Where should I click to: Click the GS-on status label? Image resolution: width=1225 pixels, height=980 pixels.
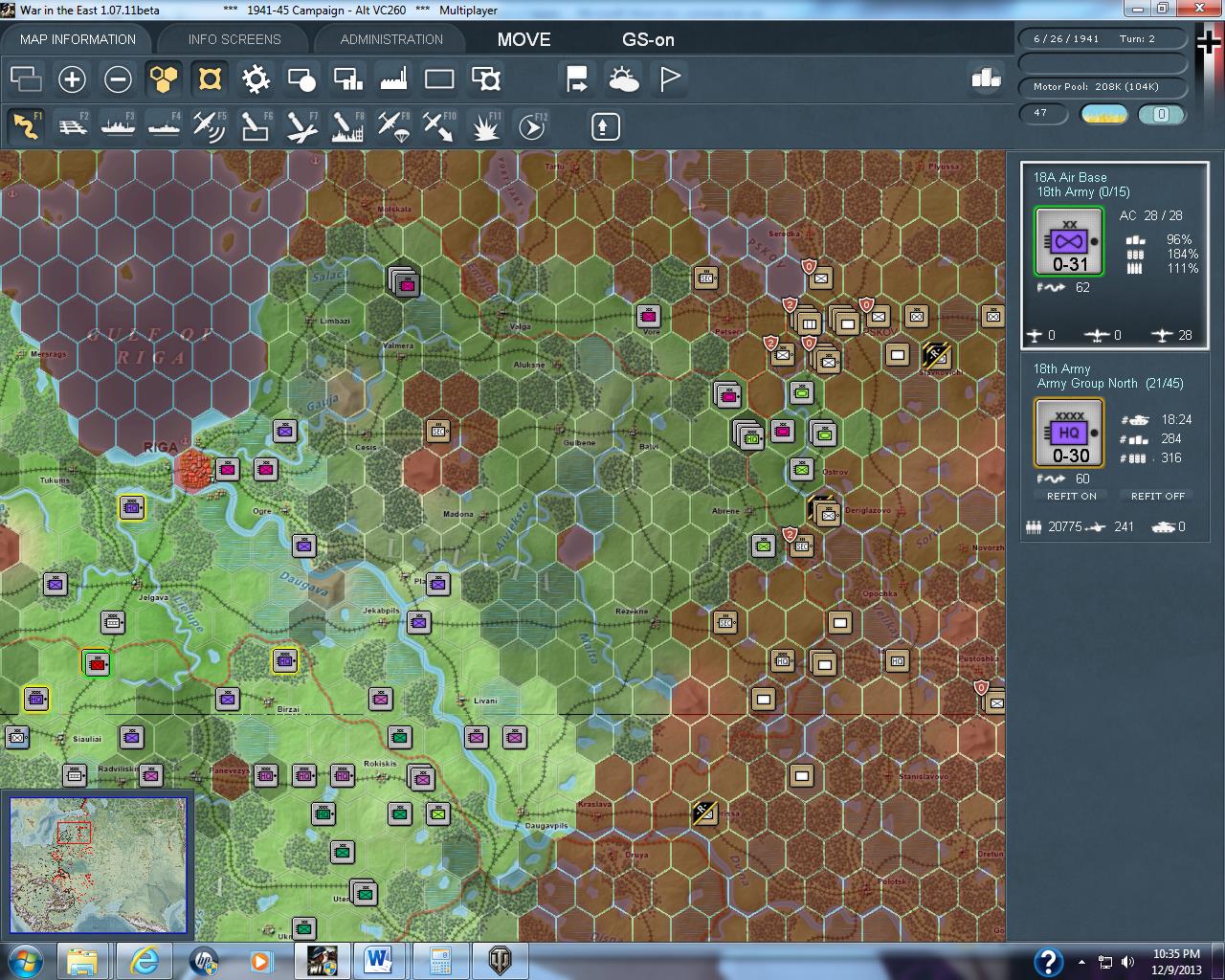coord(648,39)
